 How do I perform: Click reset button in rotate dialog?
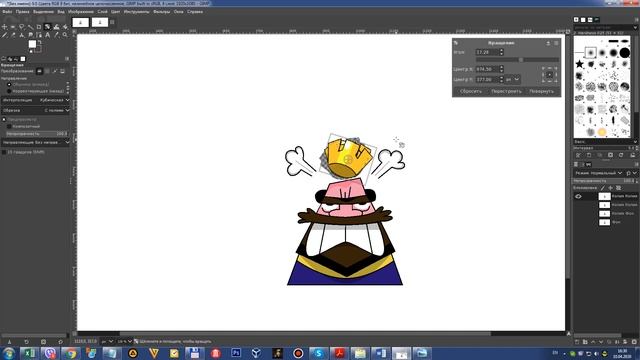click(x=471, y=91)
